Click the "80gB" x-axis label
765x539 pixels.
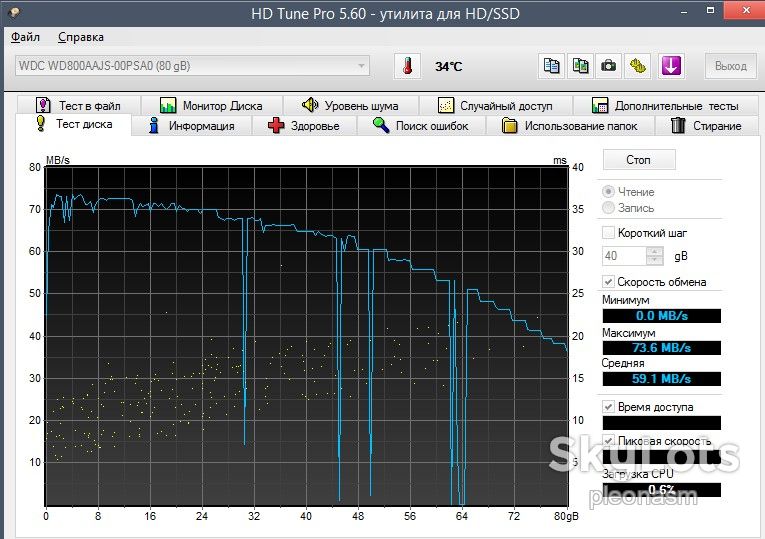pyautogui.click(x=566, y=516)
